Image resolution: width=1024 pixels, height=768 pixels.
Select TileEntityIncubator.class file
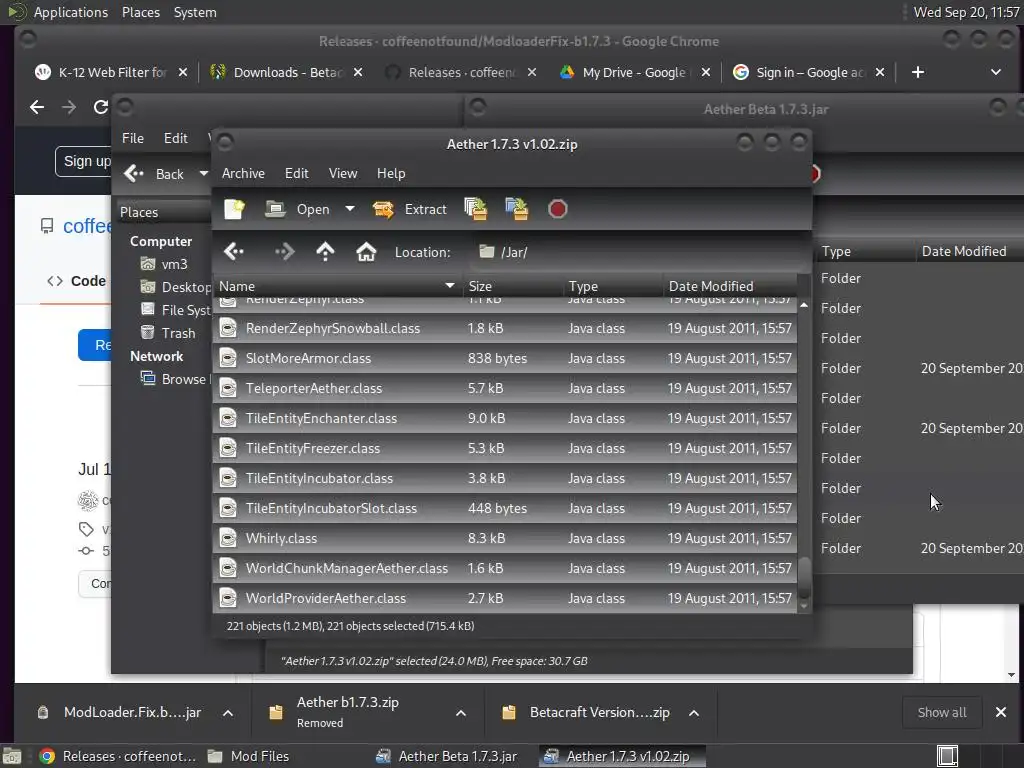(x=505, y=478)
